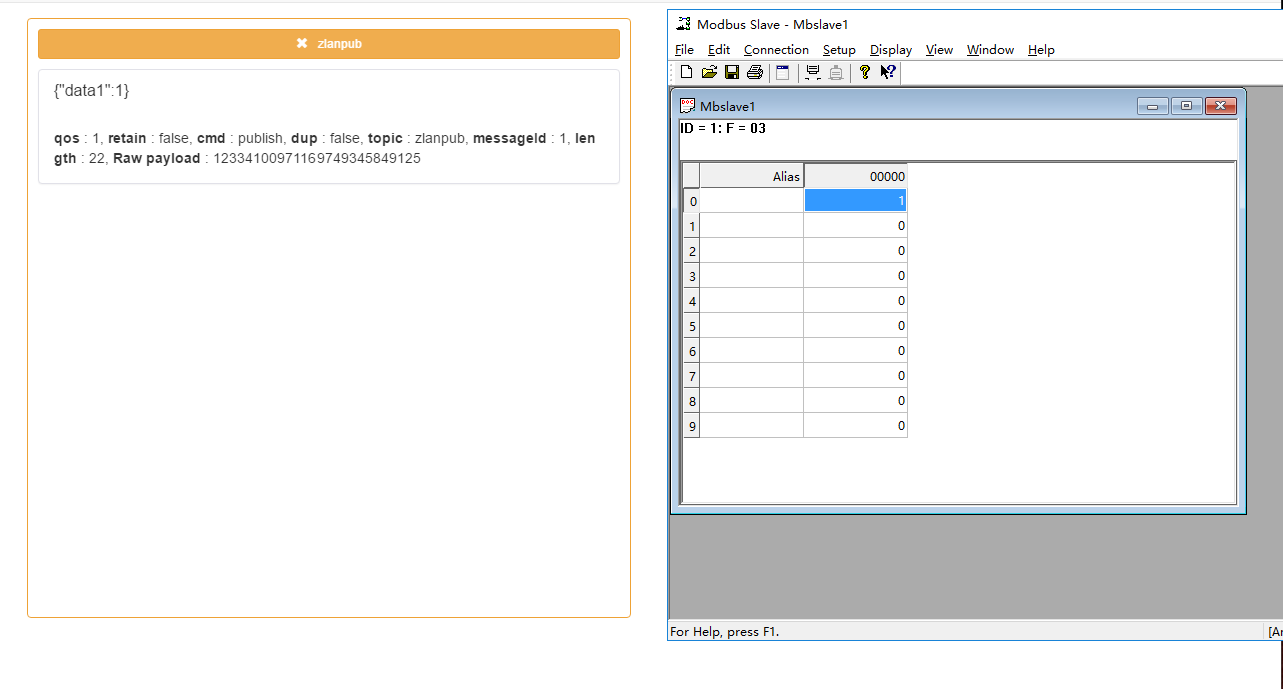The height and width of the screenshot is (689, 1283).
Task: Open the Connection menu
Action: coord(776,50)
